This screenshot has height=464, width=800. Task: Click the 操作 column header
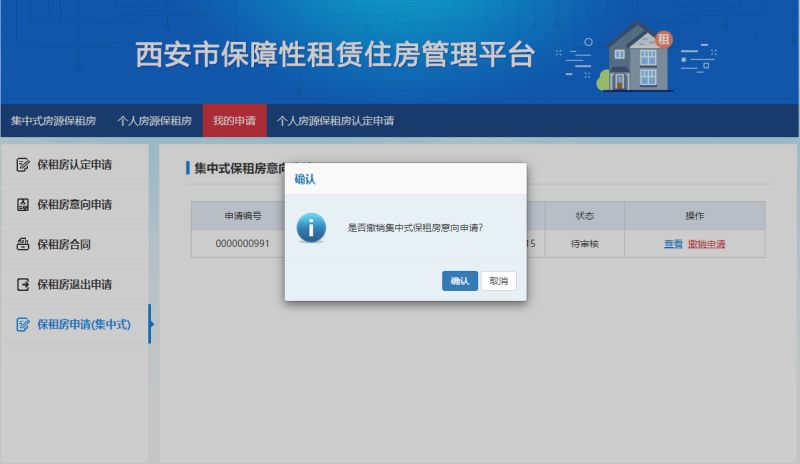(x=694, y=216)
